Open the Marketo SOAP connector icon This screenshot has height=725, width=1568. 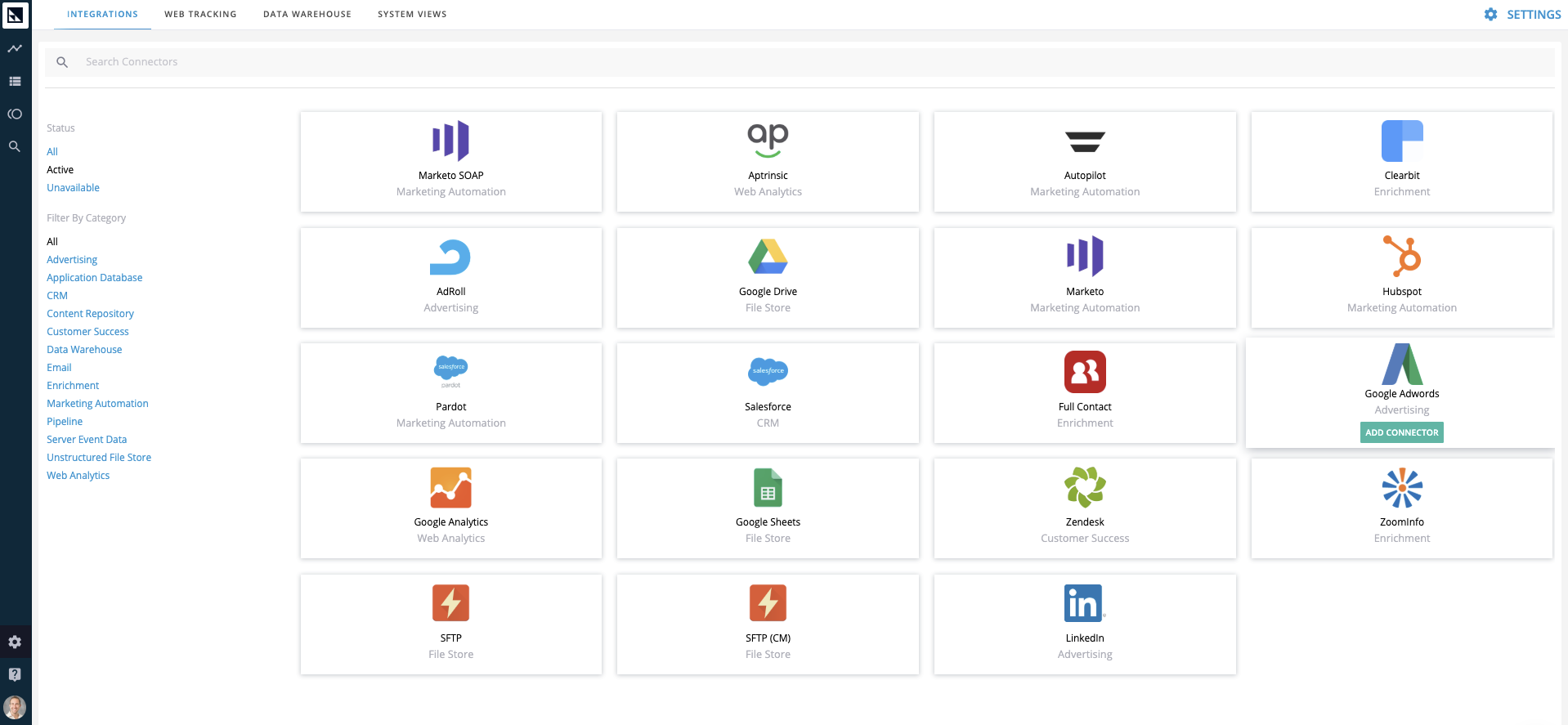coord(450,141)
